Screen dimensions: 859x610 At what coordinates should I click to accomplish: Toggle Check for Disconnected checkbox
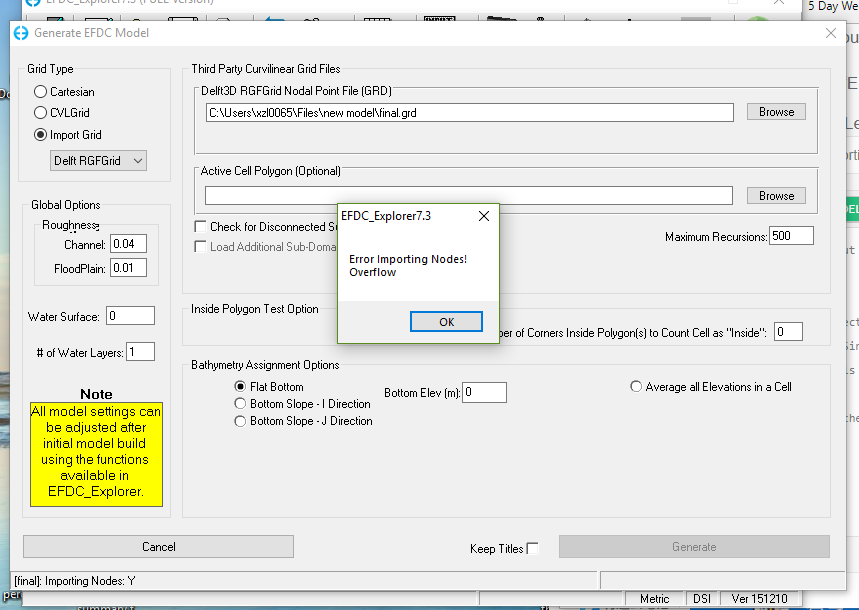(201, 226)
